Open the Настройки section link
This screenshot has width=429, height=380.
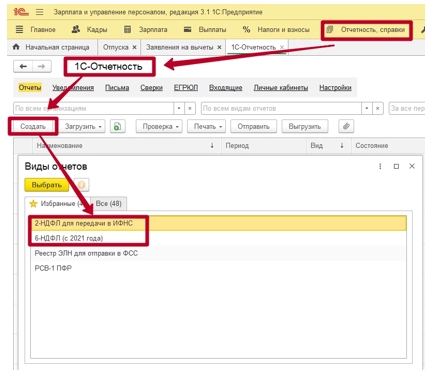pyautogui.click(x=335, y=88)
